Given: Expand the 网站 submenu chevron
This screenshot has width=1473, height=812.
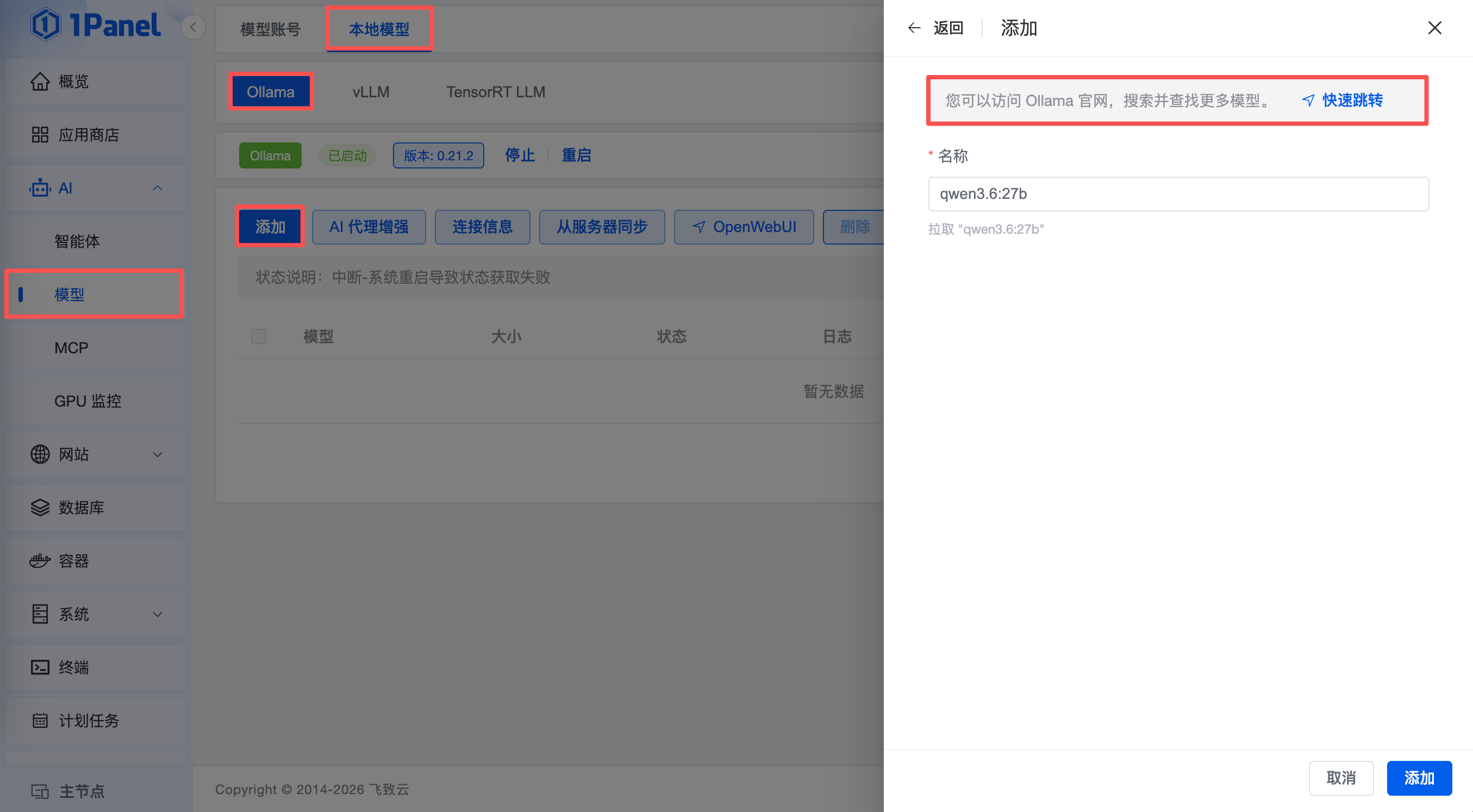Looking at the screenshot, I should tap(158, 454).
